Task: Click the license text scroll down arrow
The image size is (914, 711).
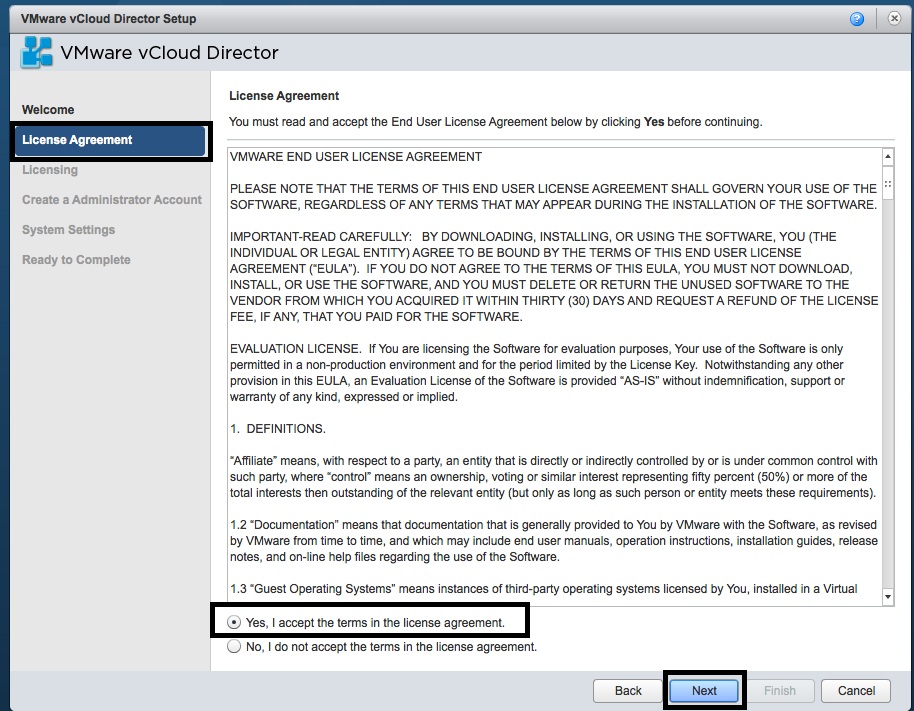Action: [887, 597]
